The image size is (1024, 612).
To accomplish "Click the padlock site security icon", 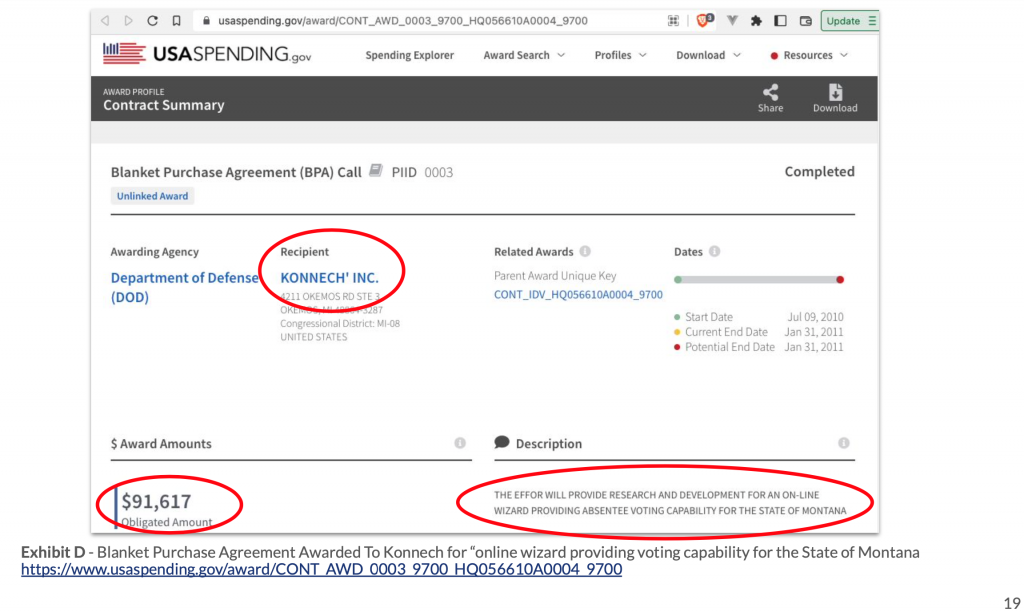I will tap(206, 21).
